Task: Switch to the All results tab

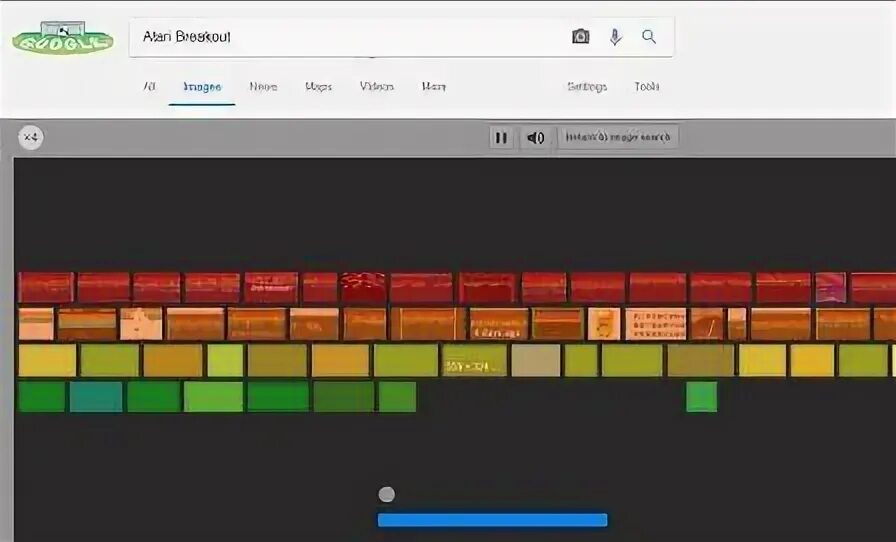Action: click(x=149, y=86)
